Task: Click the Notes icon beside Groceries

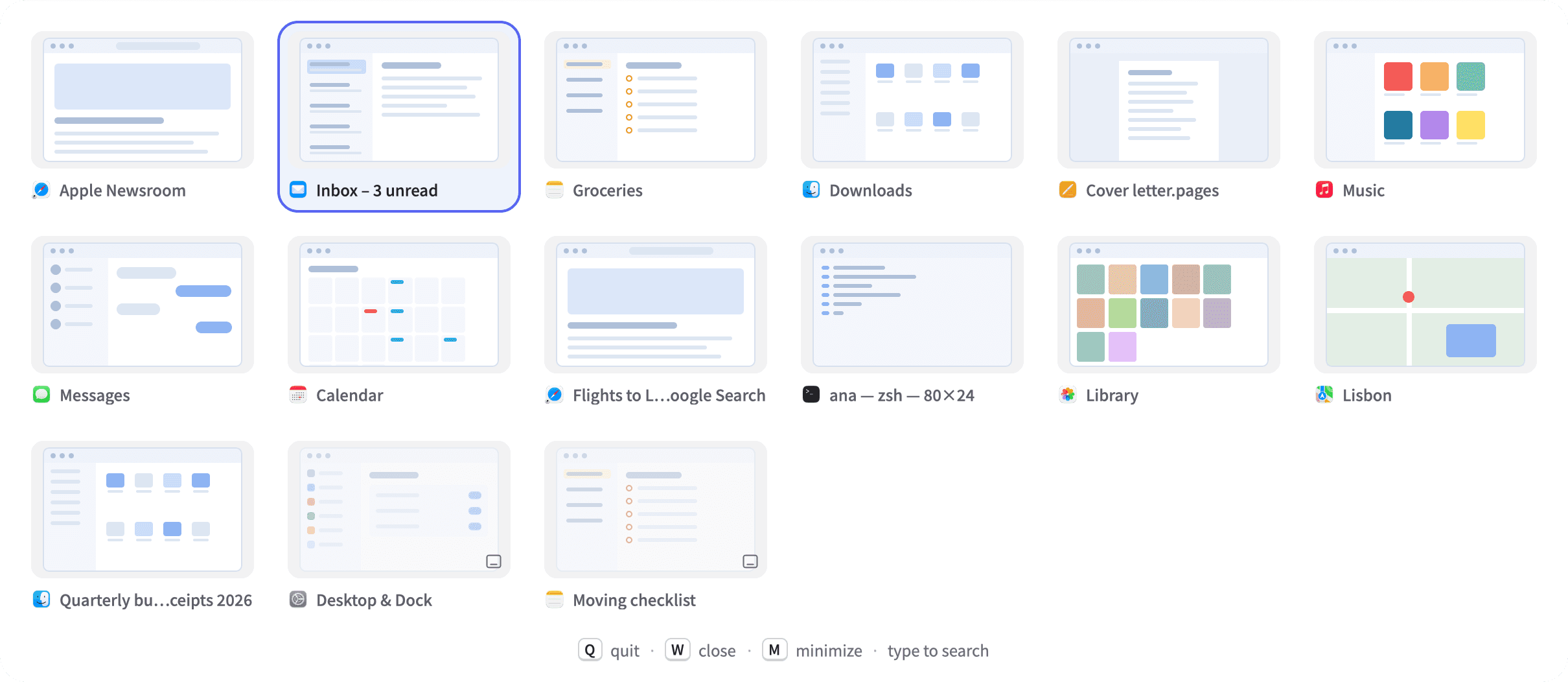Action: coord(555,190)
